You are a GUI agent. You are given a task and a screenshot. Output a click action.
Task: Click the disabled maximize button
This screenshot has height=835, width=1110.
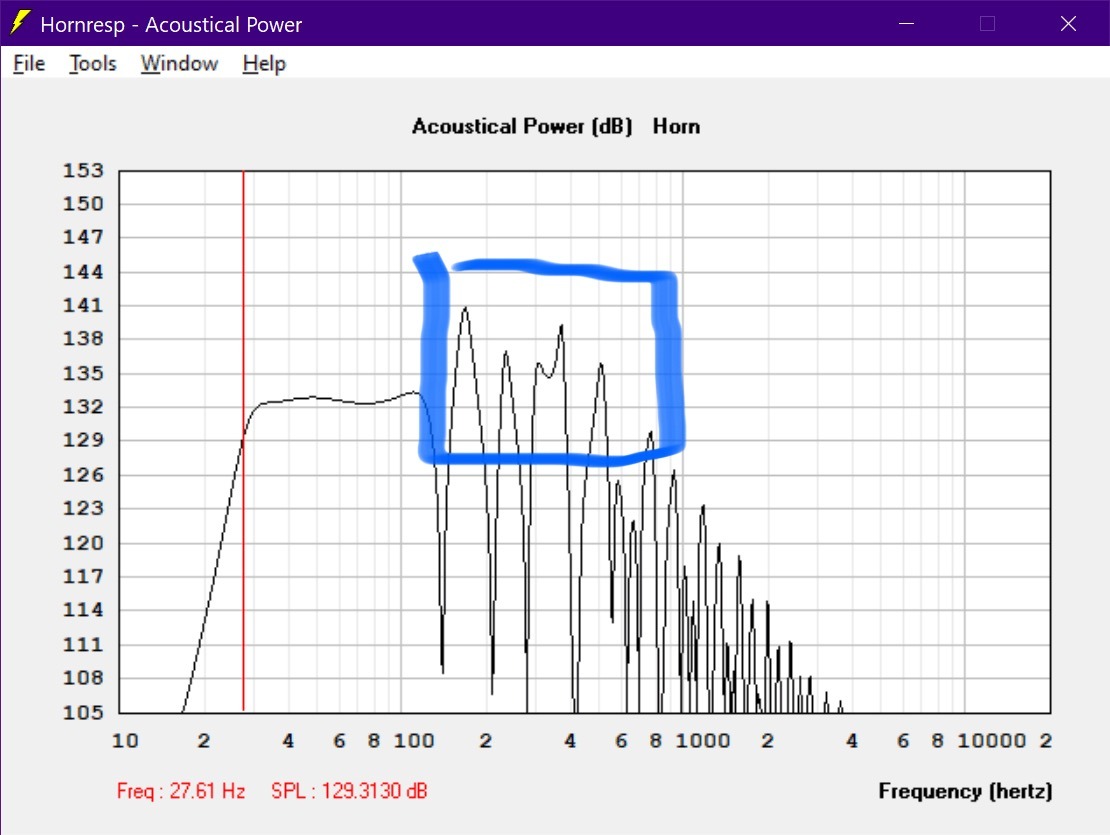point(988,23)
